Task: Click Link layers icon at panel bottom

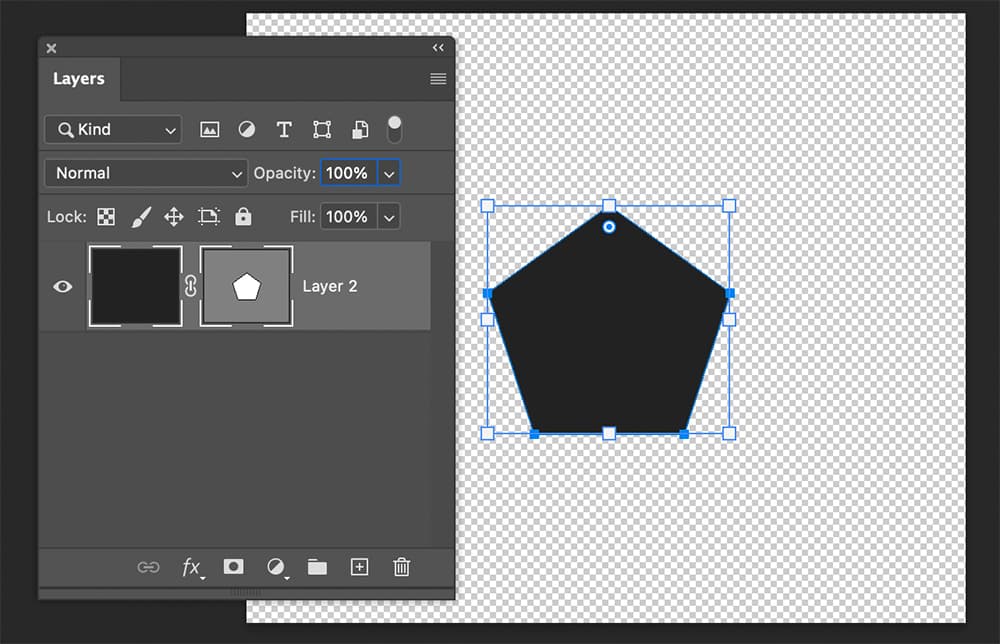Action: [148, 567]
